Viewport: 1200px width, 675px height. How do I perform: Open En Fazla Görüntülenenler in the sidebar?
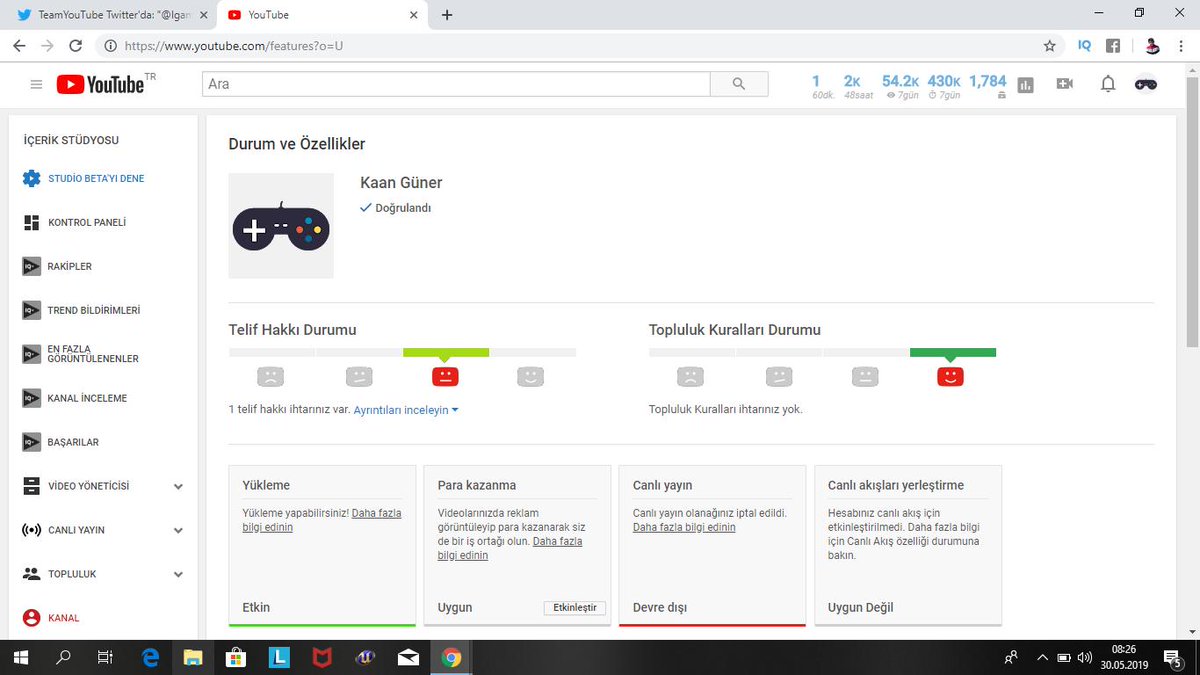[x=93, y=354]
